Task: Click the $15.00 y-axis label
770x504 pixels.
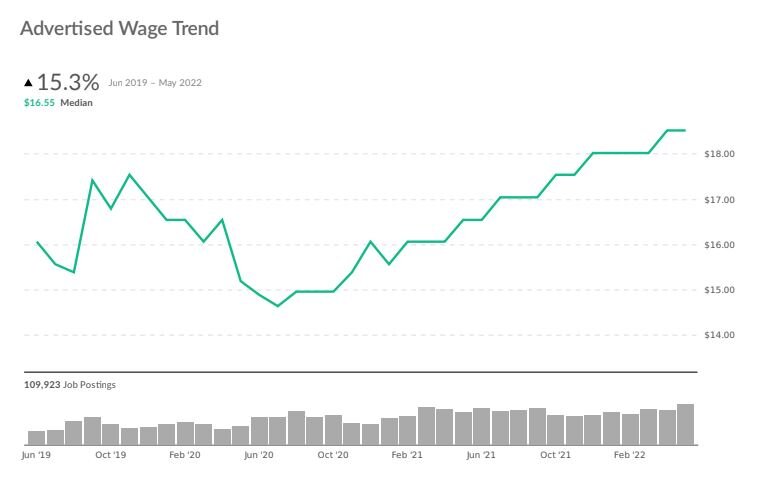Action: 721,290
